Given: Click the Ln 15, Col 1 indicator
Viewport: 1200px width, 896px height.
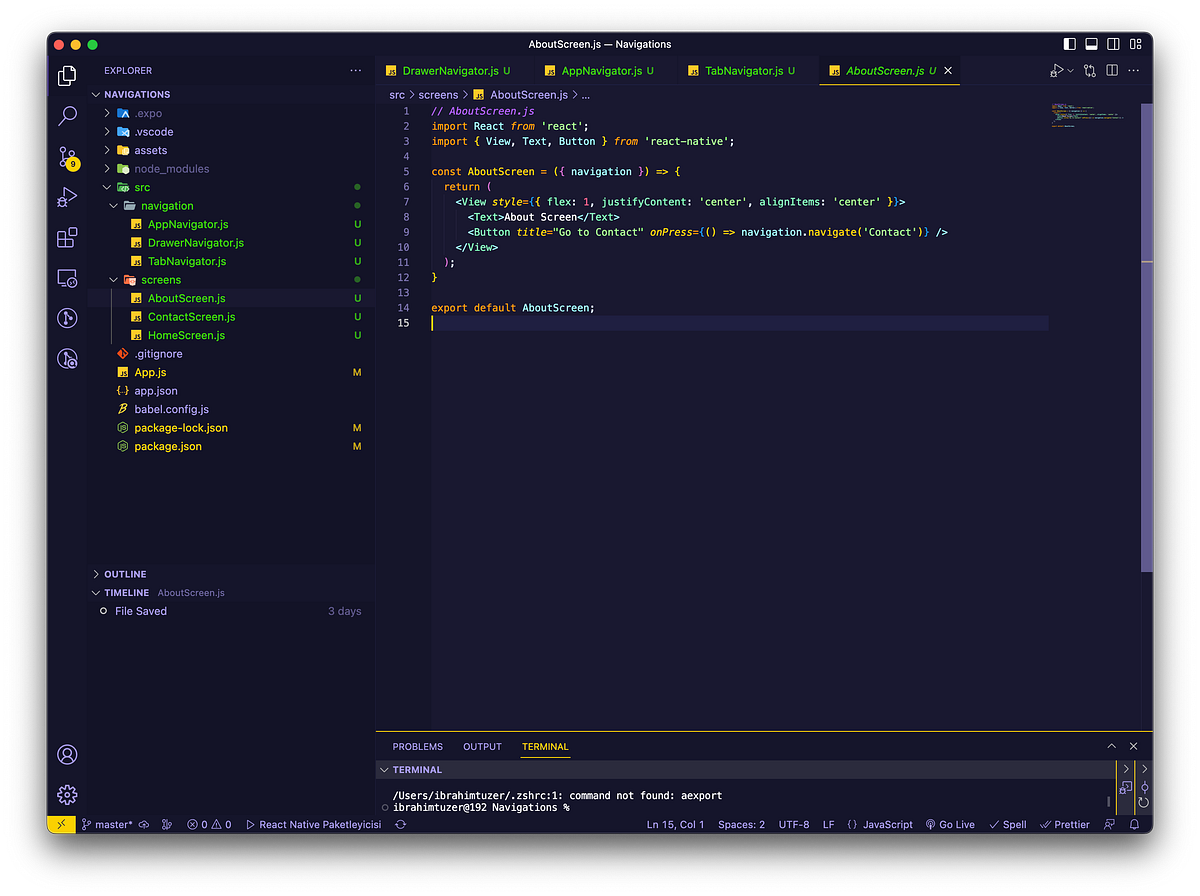Looking at the screenshot, I should [x=675, y=824].
